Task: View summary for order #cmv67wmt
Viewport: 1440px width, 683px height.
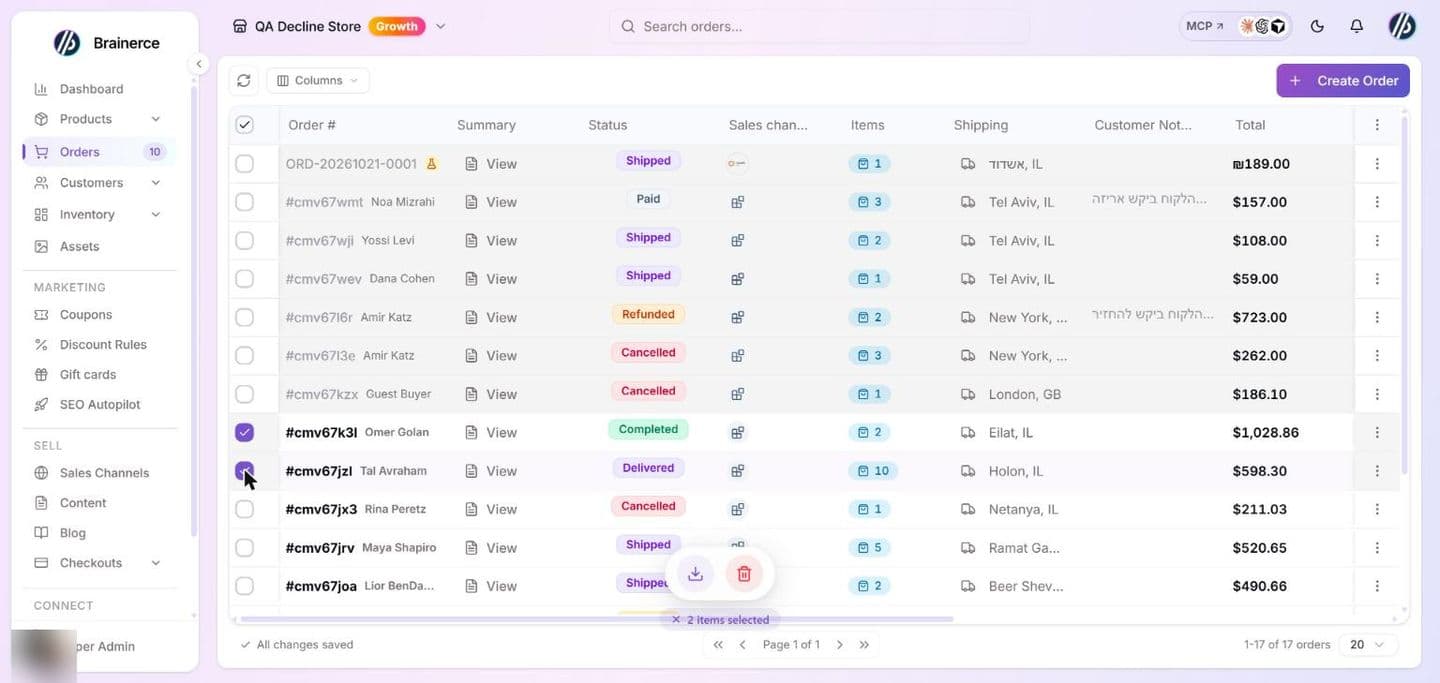Action: [x=491, y=202]
